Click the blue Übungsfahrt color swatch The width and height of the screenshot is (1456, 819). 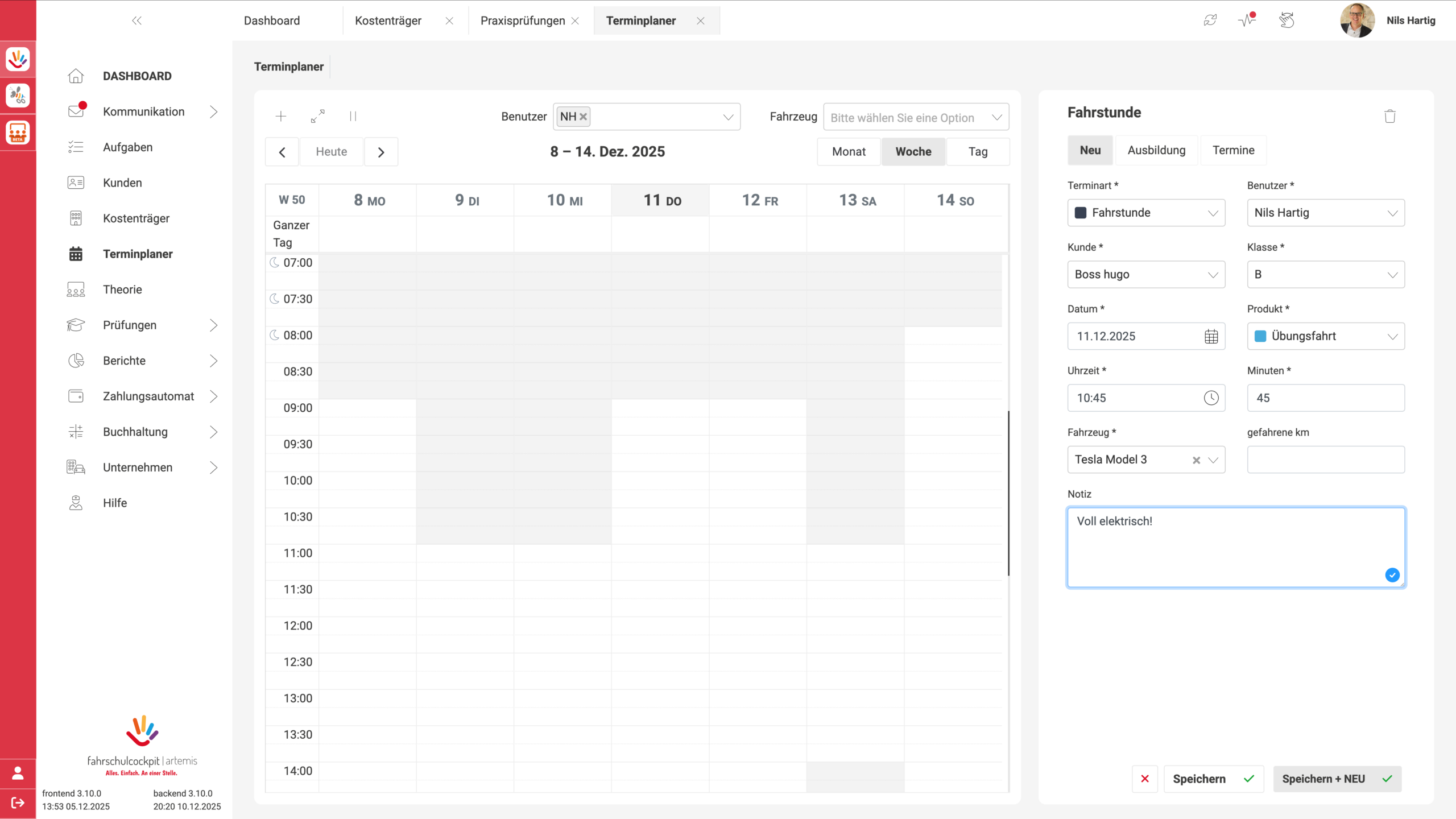pos(1260,336)
